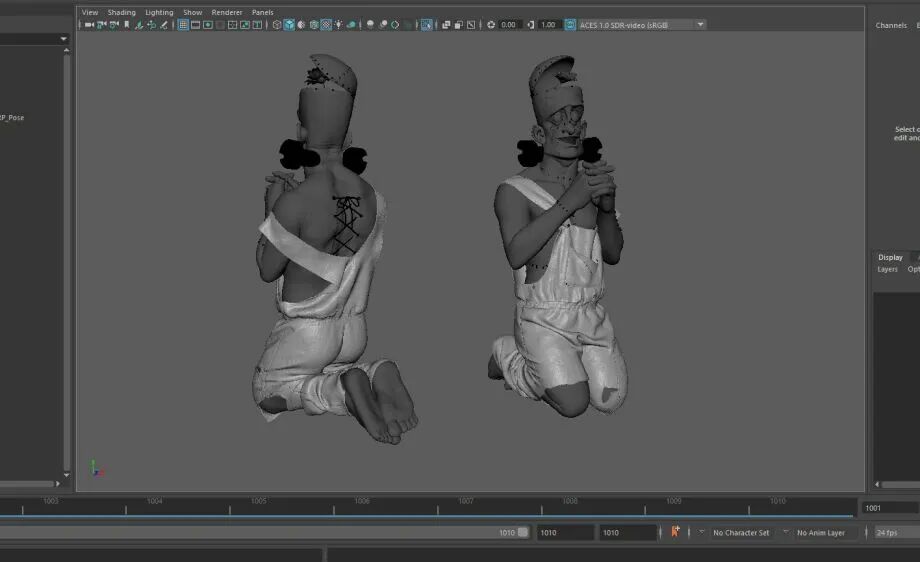This screenshot has height=562, width=920.
Task: Click the Set Key bookmark icon
Action: click(x=676, y=532)
